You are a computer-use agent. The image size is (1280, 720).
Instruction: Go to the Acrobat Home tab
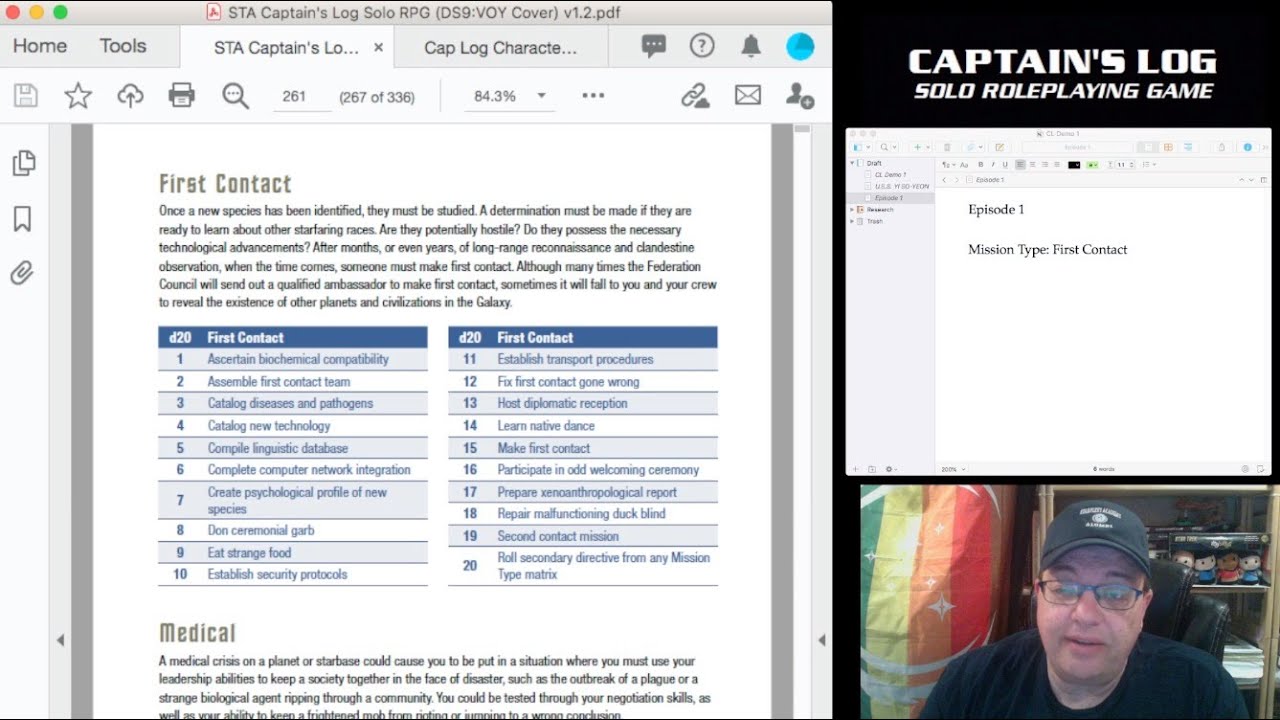tap(40, 46)
